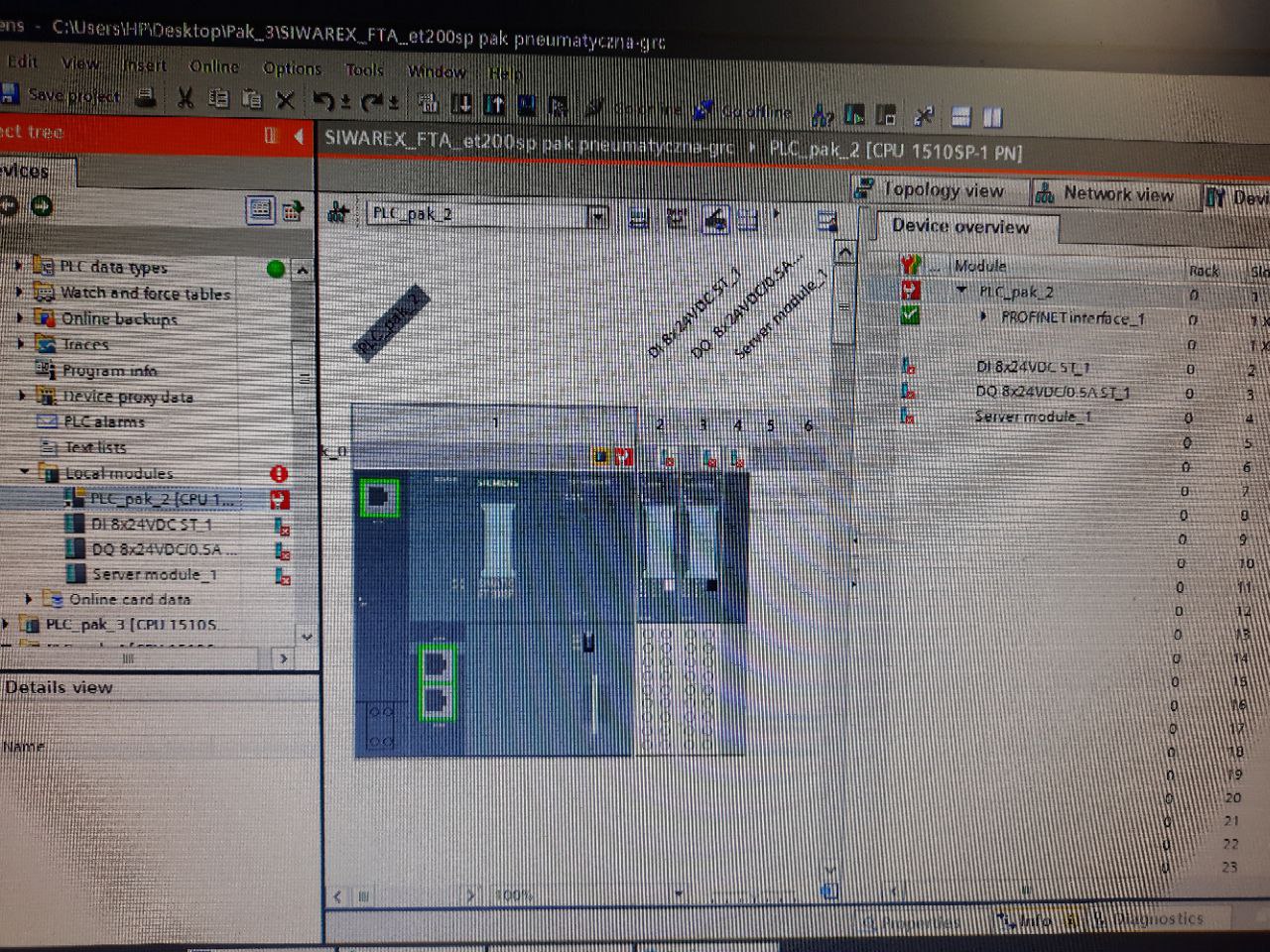Collapse the Local modules folder
1270x952 pixels.
coord(25,472)
